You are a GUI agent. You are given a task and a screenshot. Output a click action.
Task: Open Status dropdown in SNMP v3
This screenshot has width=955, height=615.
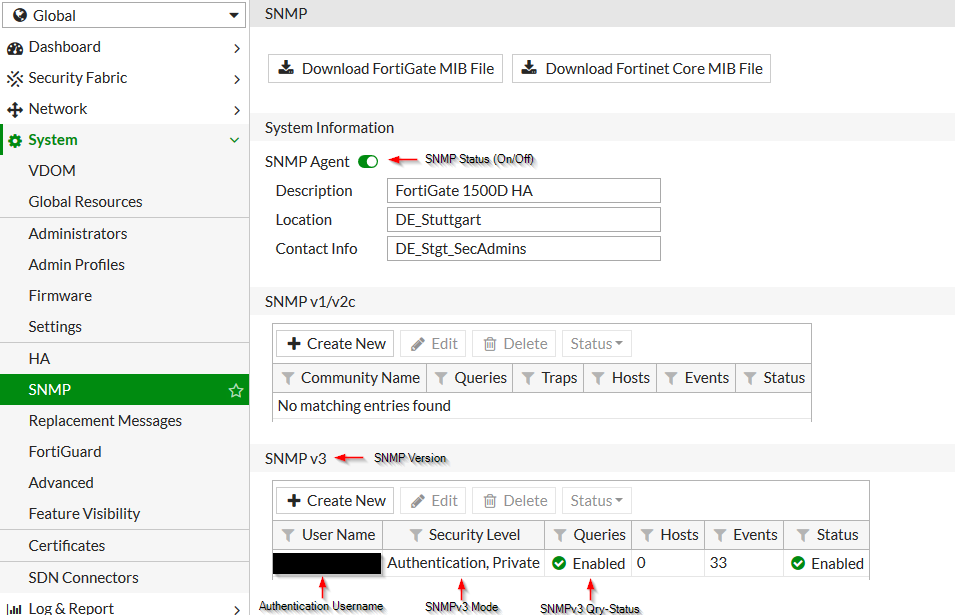coord(597,501)
